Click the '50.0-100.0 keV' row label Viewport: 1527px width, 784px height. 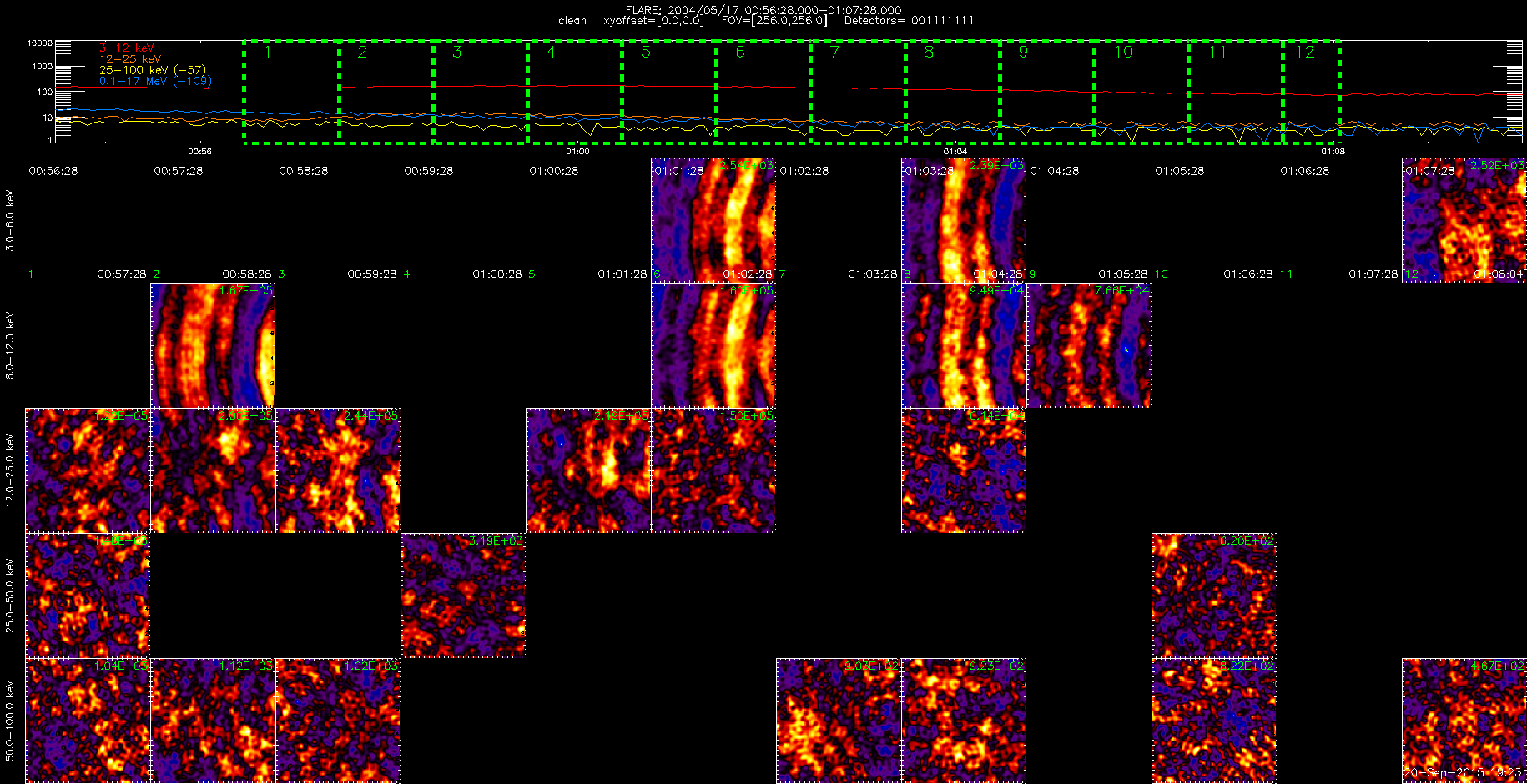(10, 721)
